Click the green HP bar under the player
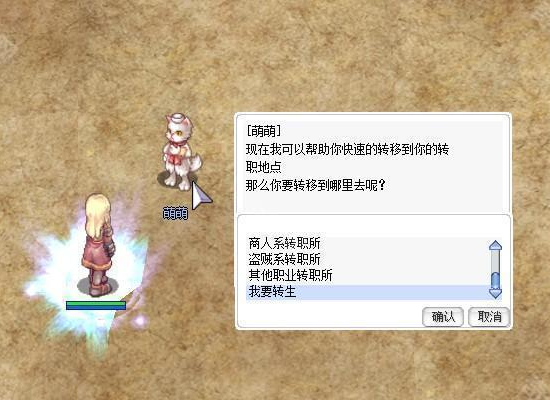 pos(96,303)
